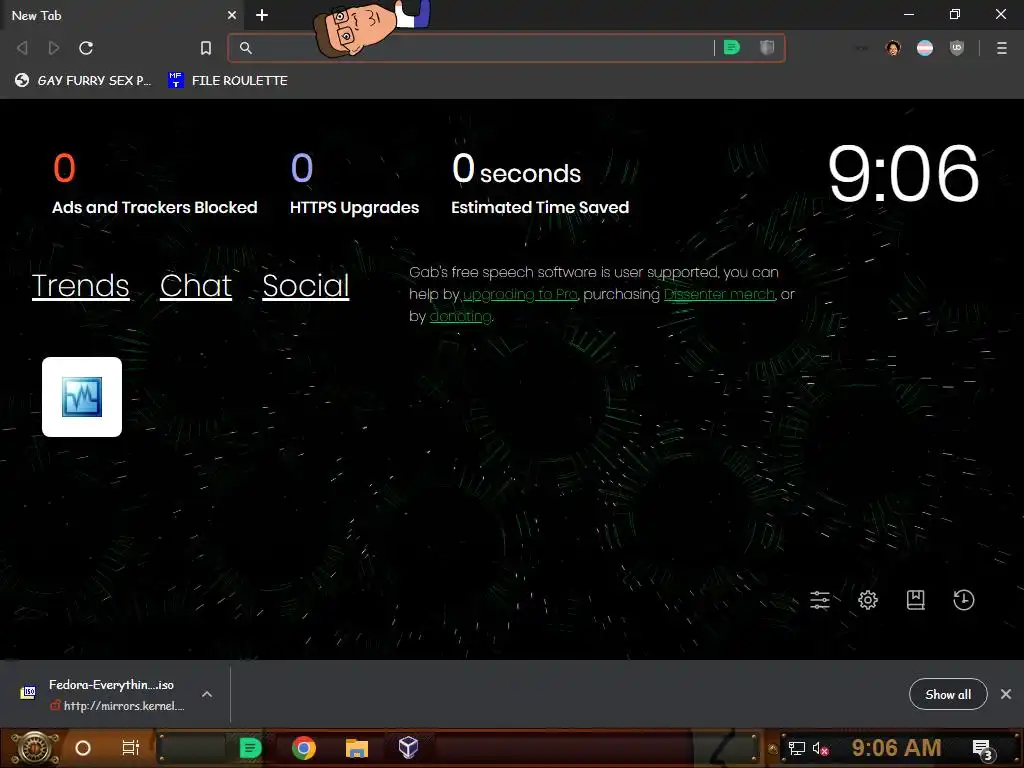Open the new tab customize sliders icon
The image size is (1024, 768).
(820, 600)
